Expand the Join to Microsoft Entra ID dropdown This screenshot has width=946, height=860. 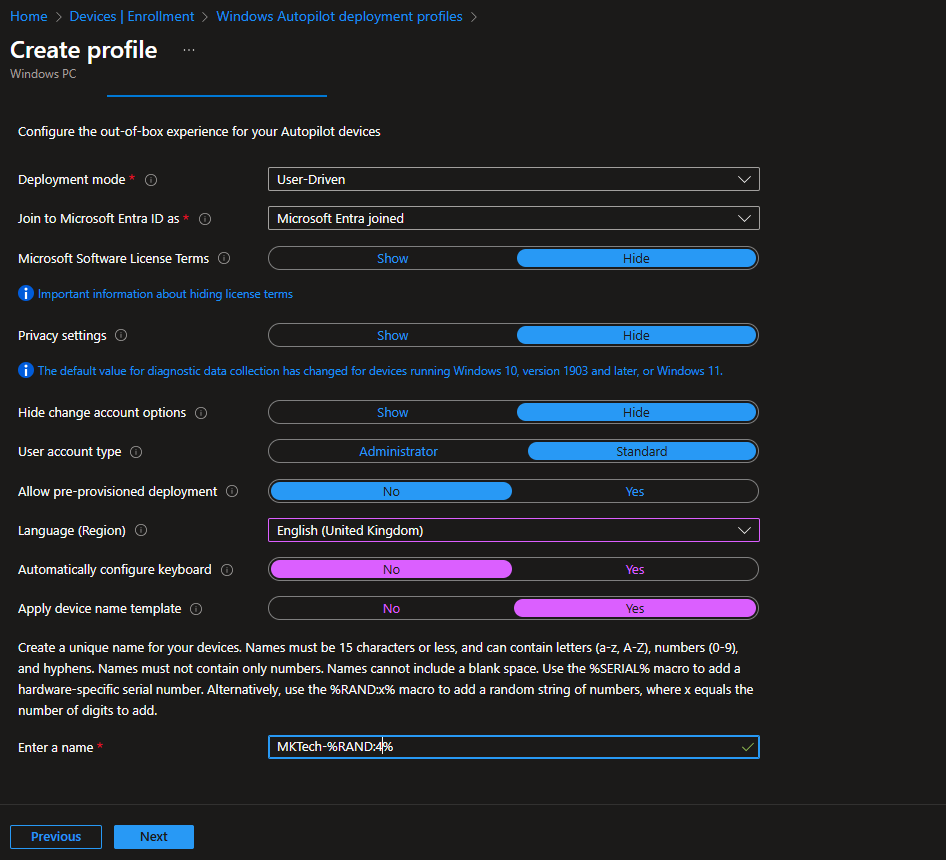(x=513, y=218)
